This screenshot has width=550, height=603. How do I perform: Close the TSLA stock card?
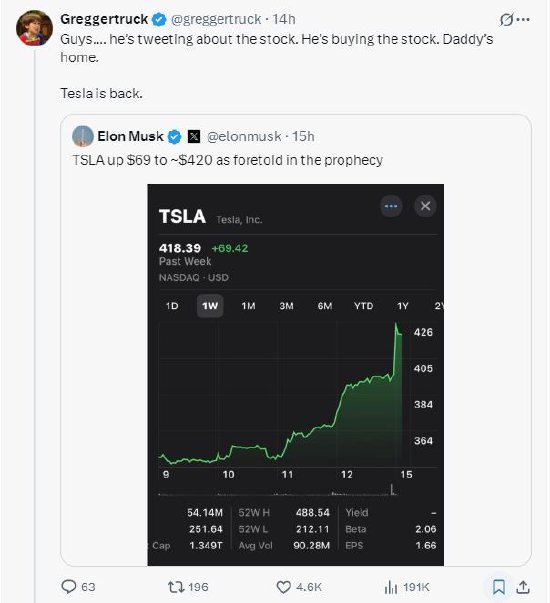pyautogui.click(x=425, y=206)
